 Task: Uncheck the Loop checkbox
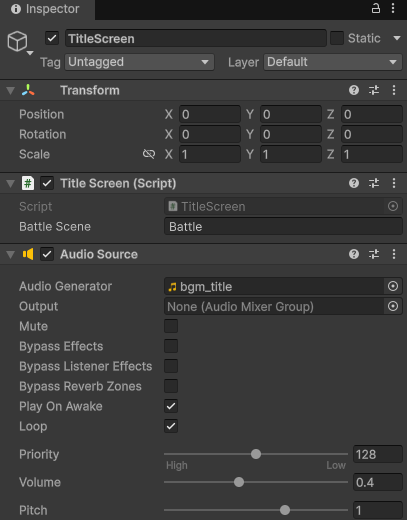tap(171, 426)
